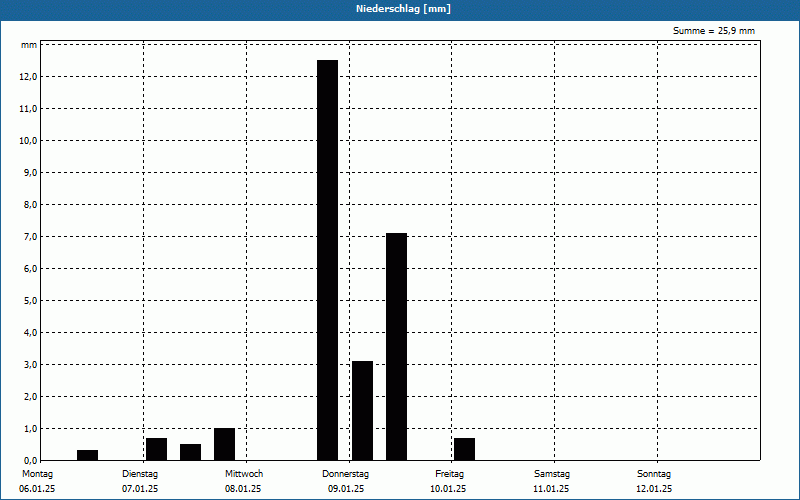This screenshot has width=800, height=500.
Task: Click the '8,0' y-axis value
Action: coord(30,205)
